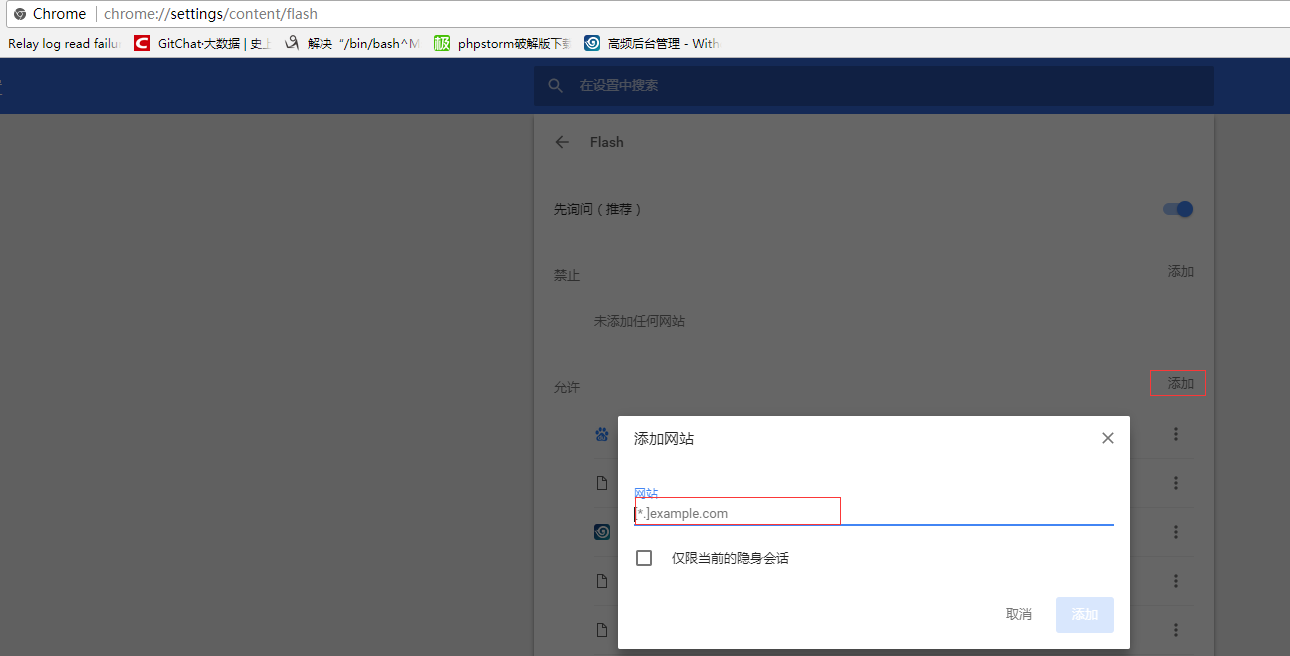Click the GitChat bookmark icon
This screenshot has height=656, width=1290.
pyautogui.click(x=141, y=43)
